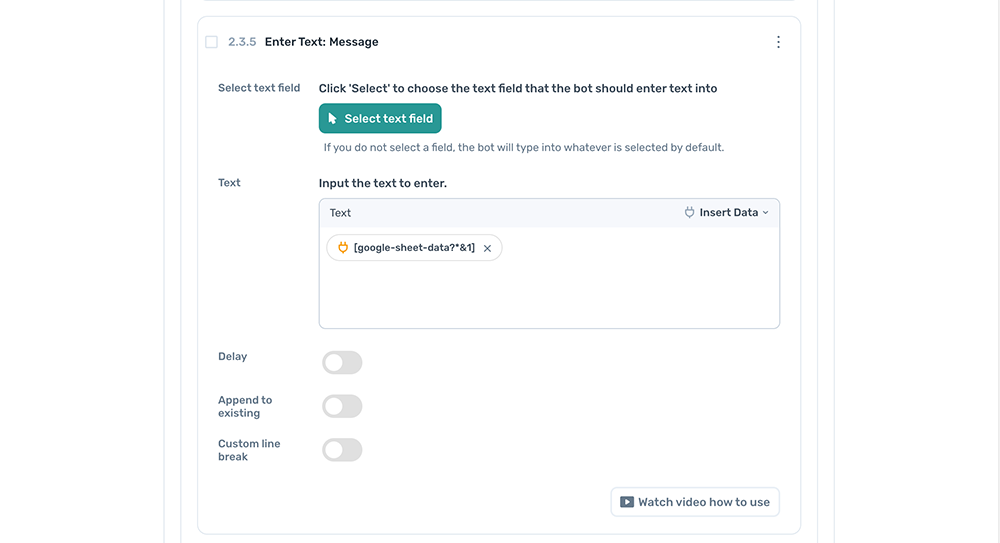Select the [google-sheet-data?*&1] chip text
The width and height of the screenshot is (1000, 543).
(x=414, y=248)
